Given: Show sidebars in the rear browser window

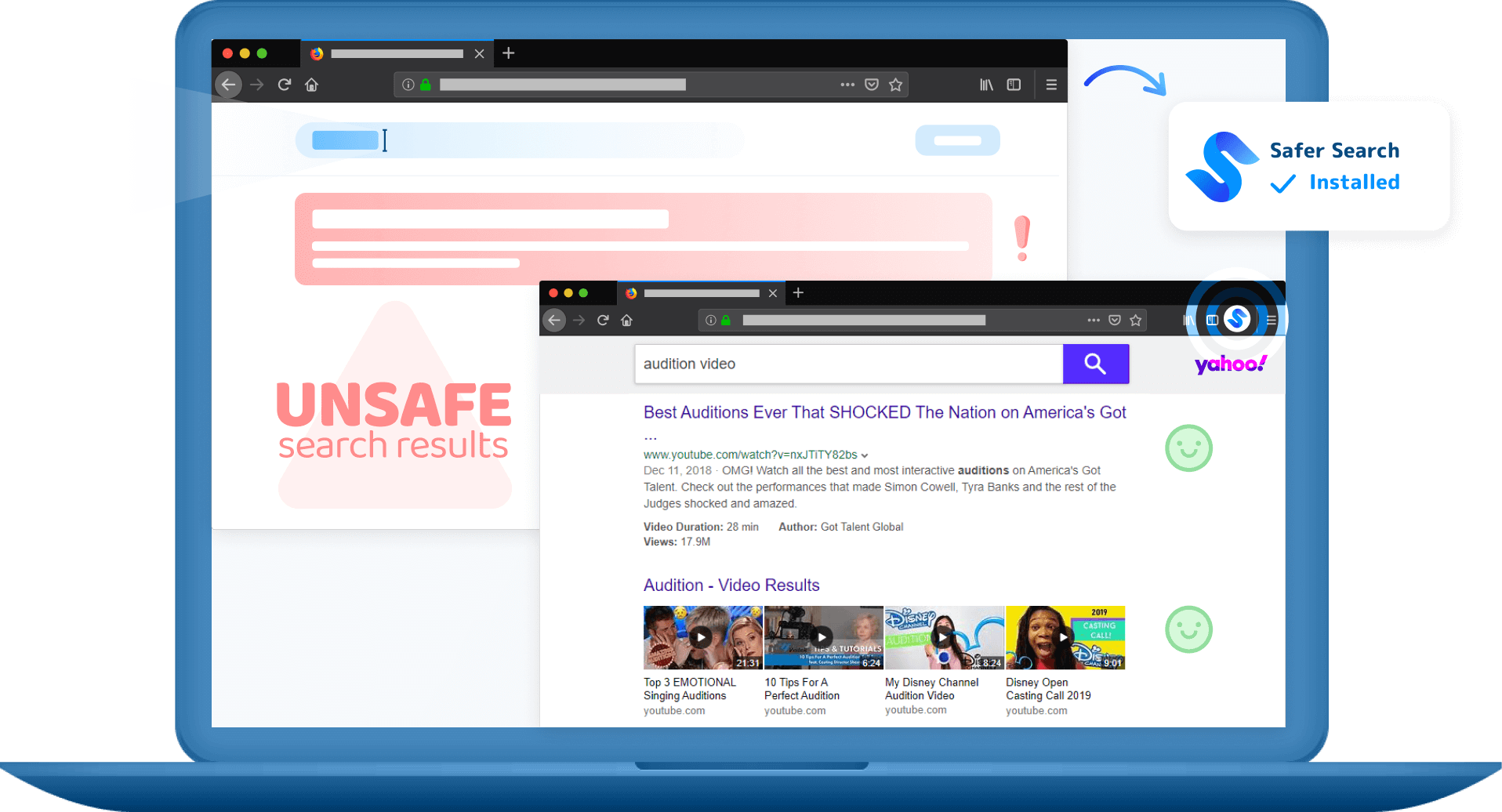Looking at the screenshot, I should coord(1014,85).
